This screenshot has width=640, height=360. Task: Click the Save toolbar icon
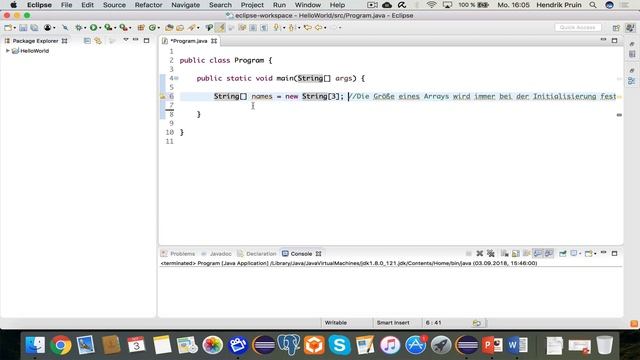click(x=23, y=28)
